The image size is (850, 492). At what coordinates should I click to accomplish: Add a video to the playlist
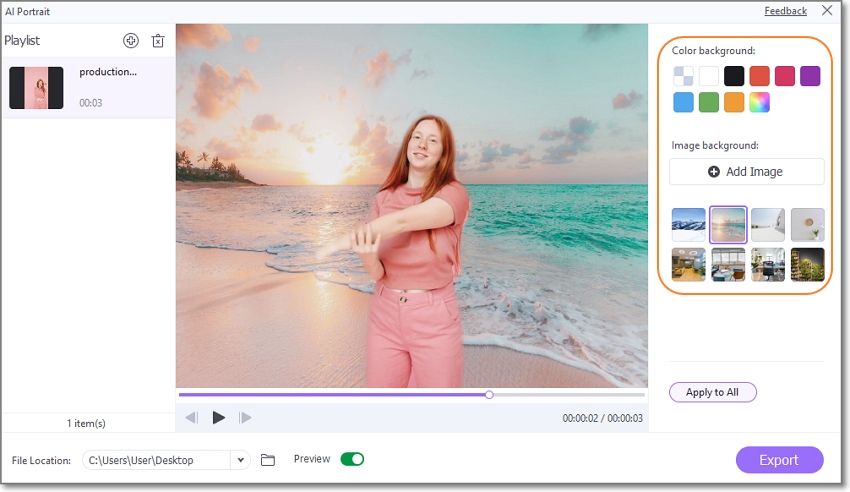tap(131, 41)
